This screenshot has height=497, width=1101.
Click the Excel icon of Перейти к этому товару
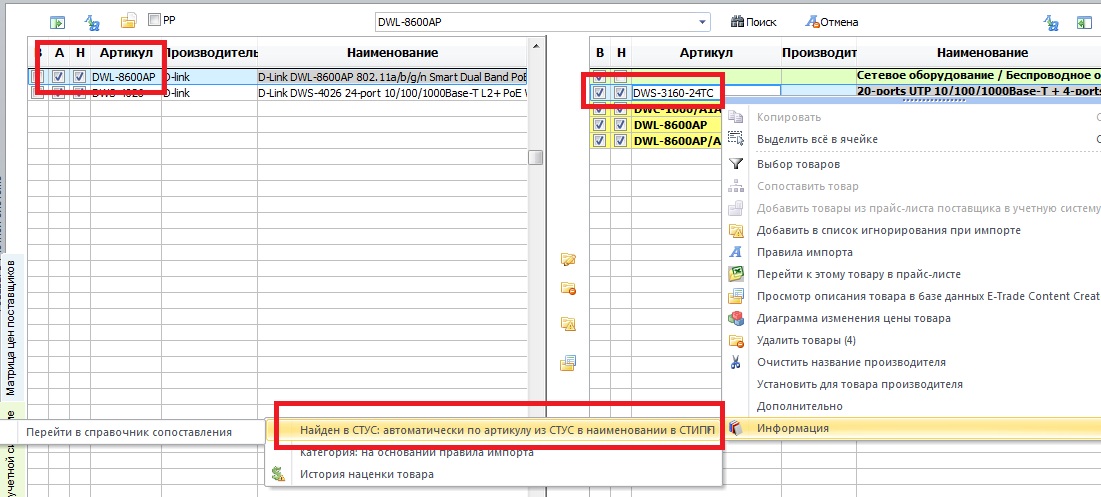click(736, 274)
